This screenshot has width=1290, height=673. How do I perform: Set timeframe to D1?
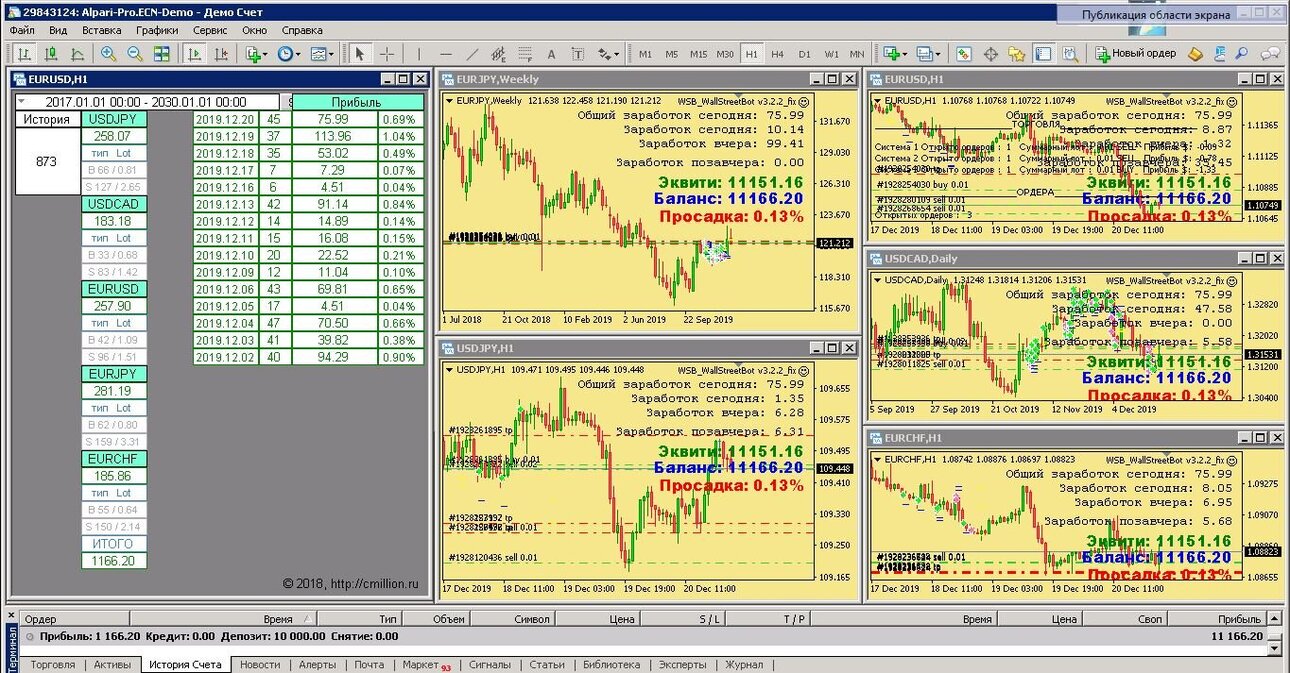[804, 54]
